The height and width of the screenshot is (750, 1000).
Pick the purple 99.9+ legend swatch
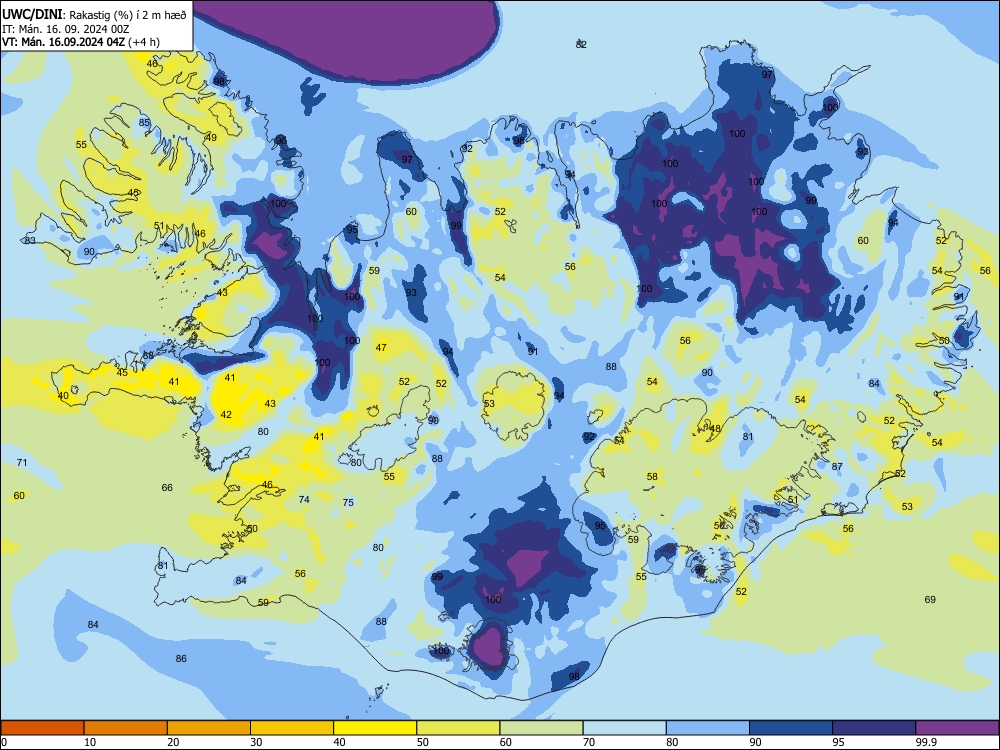click(957, 728)
